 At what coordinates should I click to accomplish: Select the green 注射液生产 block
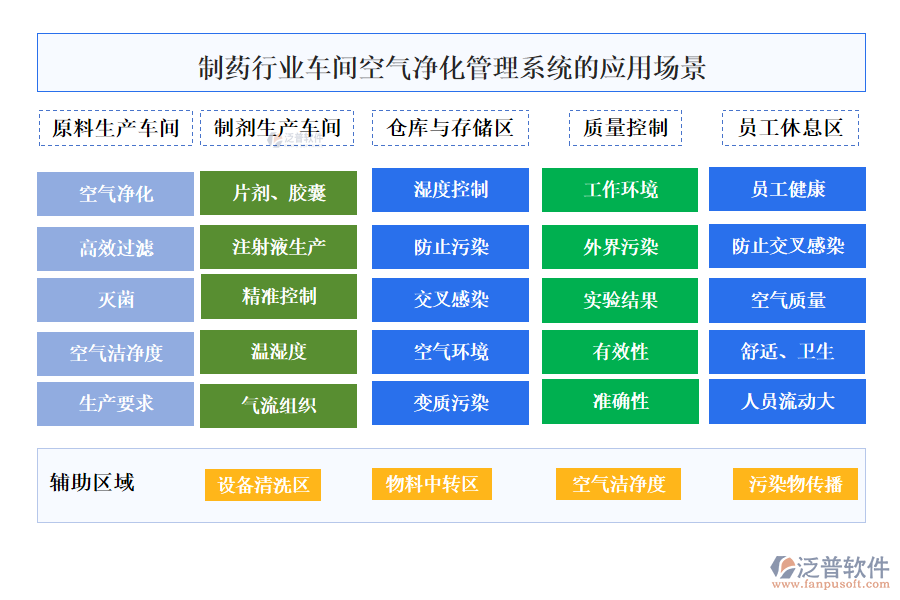coord(278,247)
